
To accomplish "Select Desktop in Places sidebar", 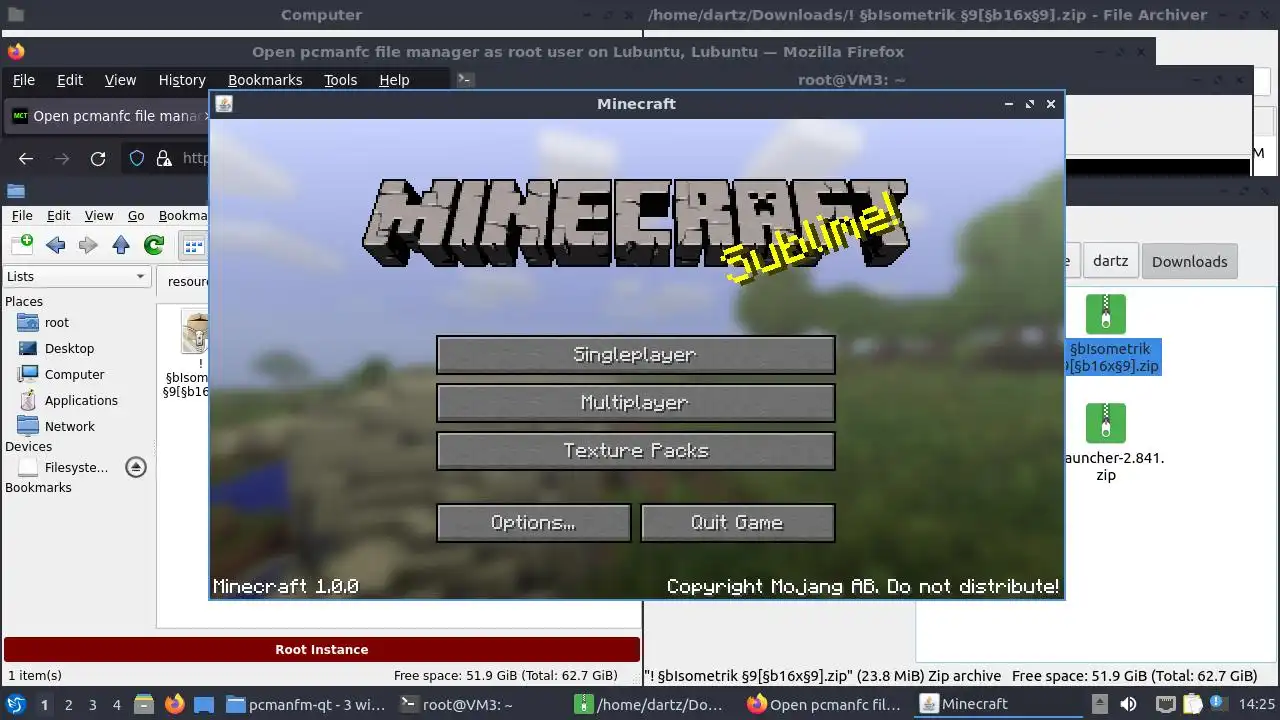I will point(69,348).
